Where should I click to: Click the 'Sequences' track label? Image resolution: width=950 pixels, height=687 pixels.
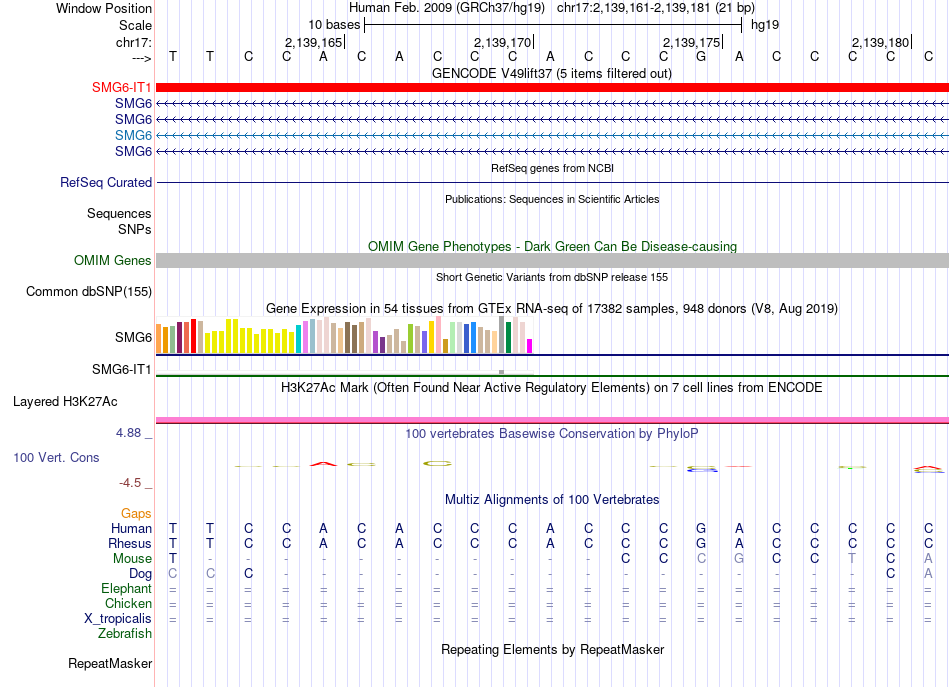tap(119, 213)
